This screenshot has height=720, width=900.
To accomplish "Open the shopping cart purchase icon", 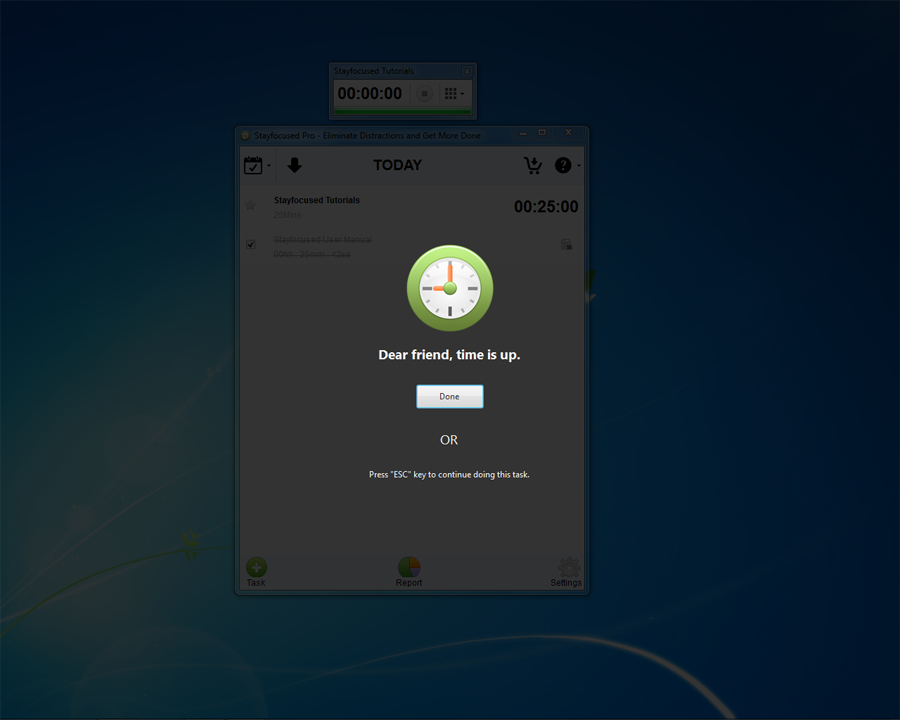I will [x=533, y=165].
